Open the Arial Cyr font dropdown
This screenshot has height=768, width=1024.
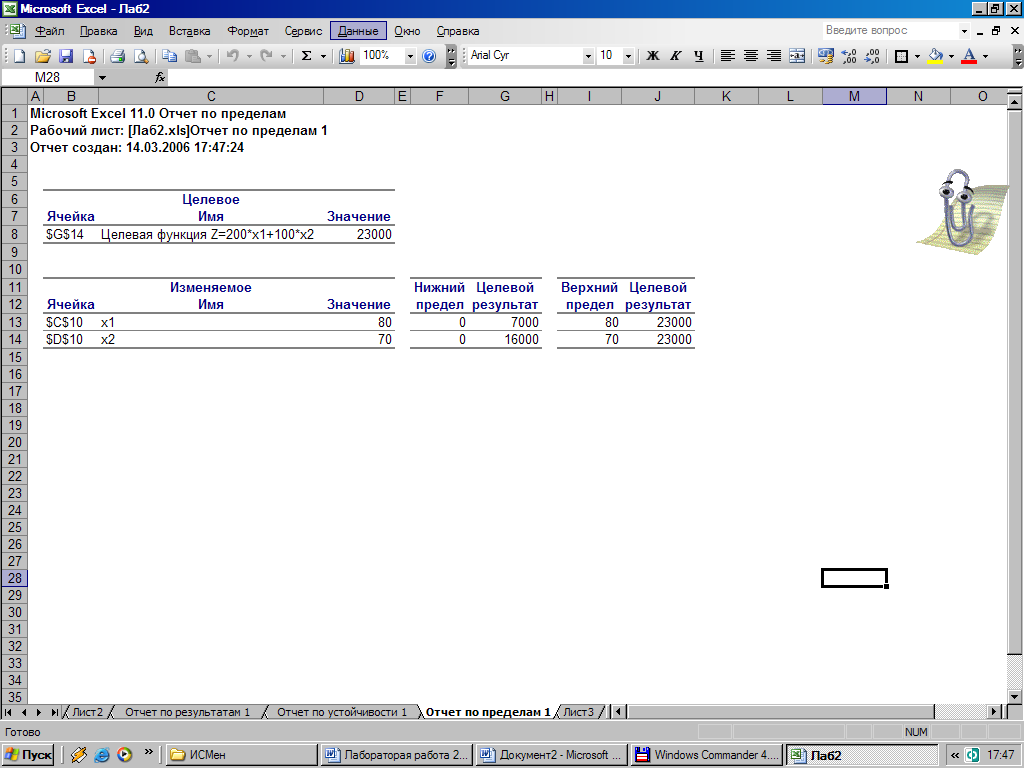pyautogui.click(x=588, y=56)
